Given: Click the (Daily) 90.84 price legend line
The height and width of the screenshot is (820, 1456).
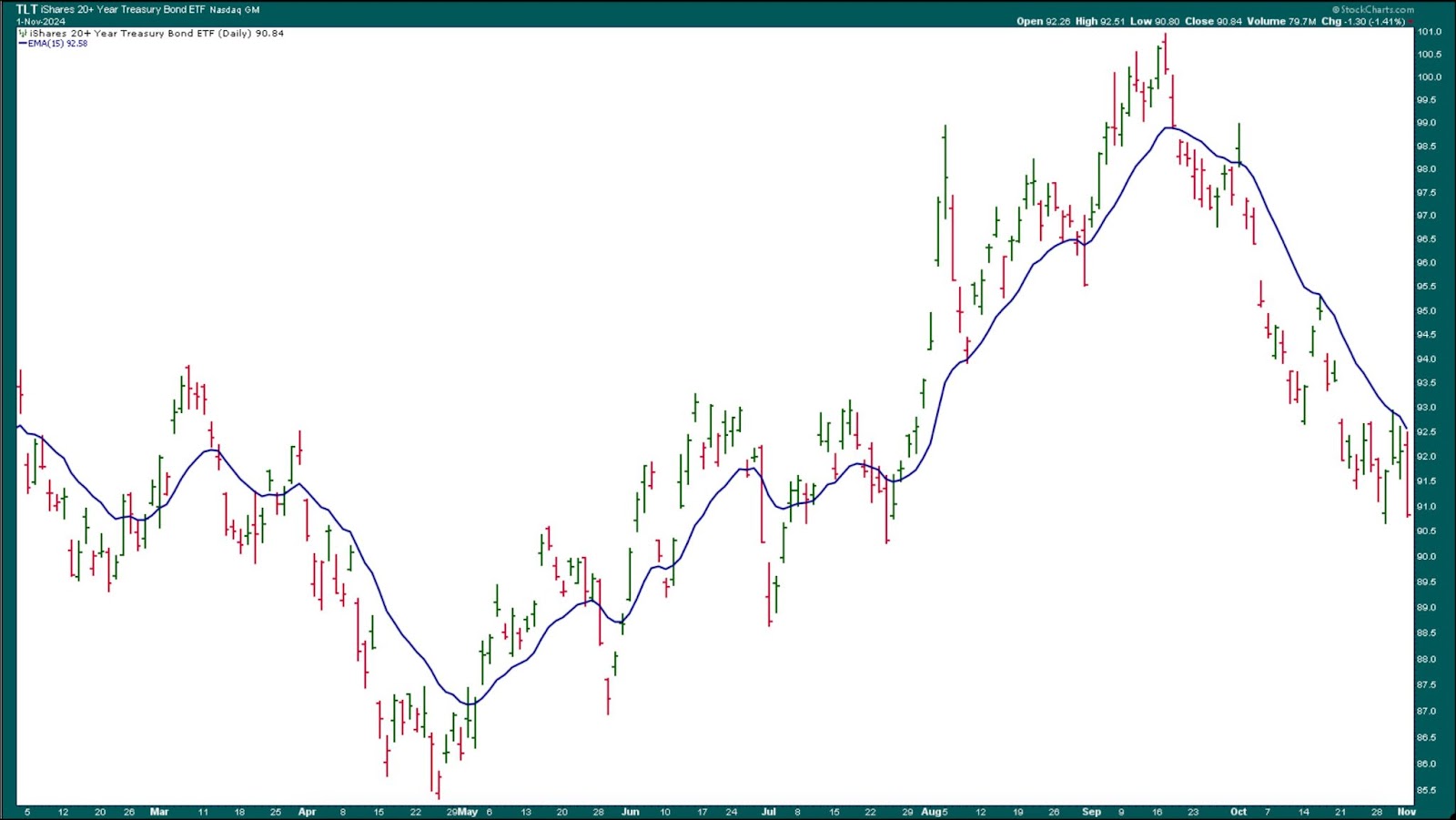Looking at the screenshot, I should (x=151, y=33).
